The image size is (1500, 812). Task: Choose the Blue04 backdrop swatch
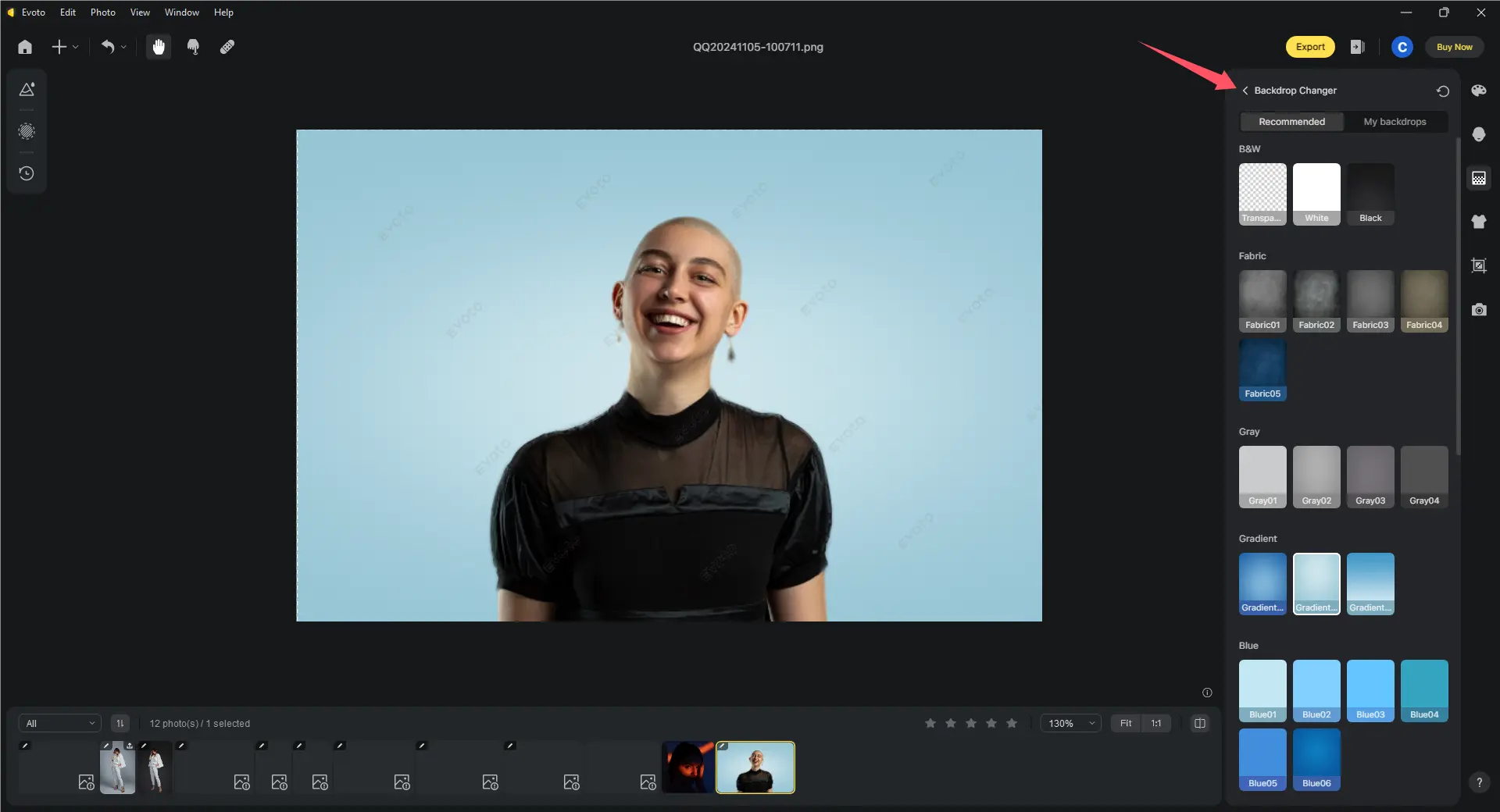pos(1423,690)
